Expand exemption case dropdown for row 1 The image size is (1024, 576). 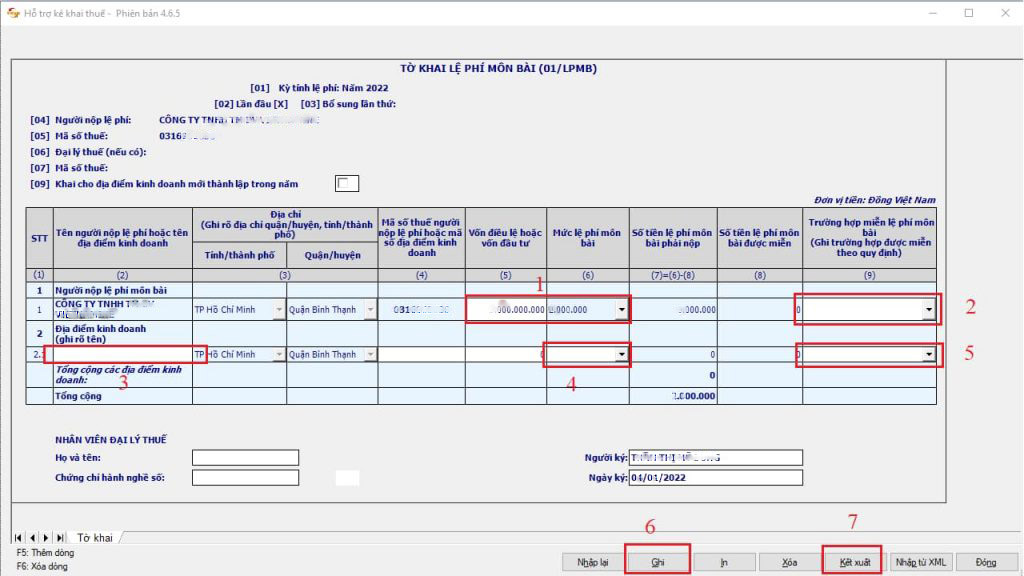930,310
